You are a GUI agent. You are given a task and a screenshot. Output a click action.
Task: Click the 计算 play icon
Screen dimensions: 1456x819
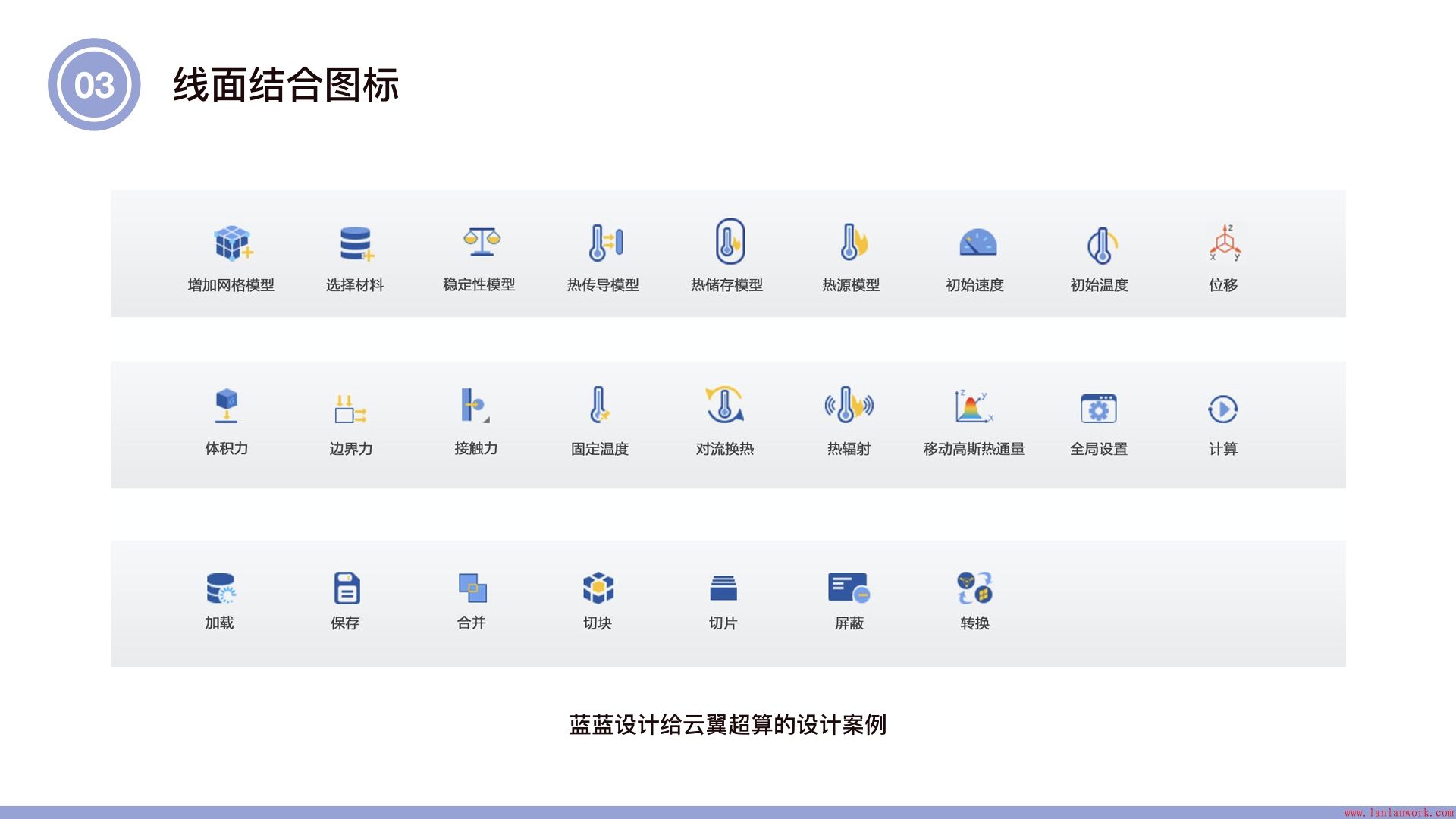1222,409
